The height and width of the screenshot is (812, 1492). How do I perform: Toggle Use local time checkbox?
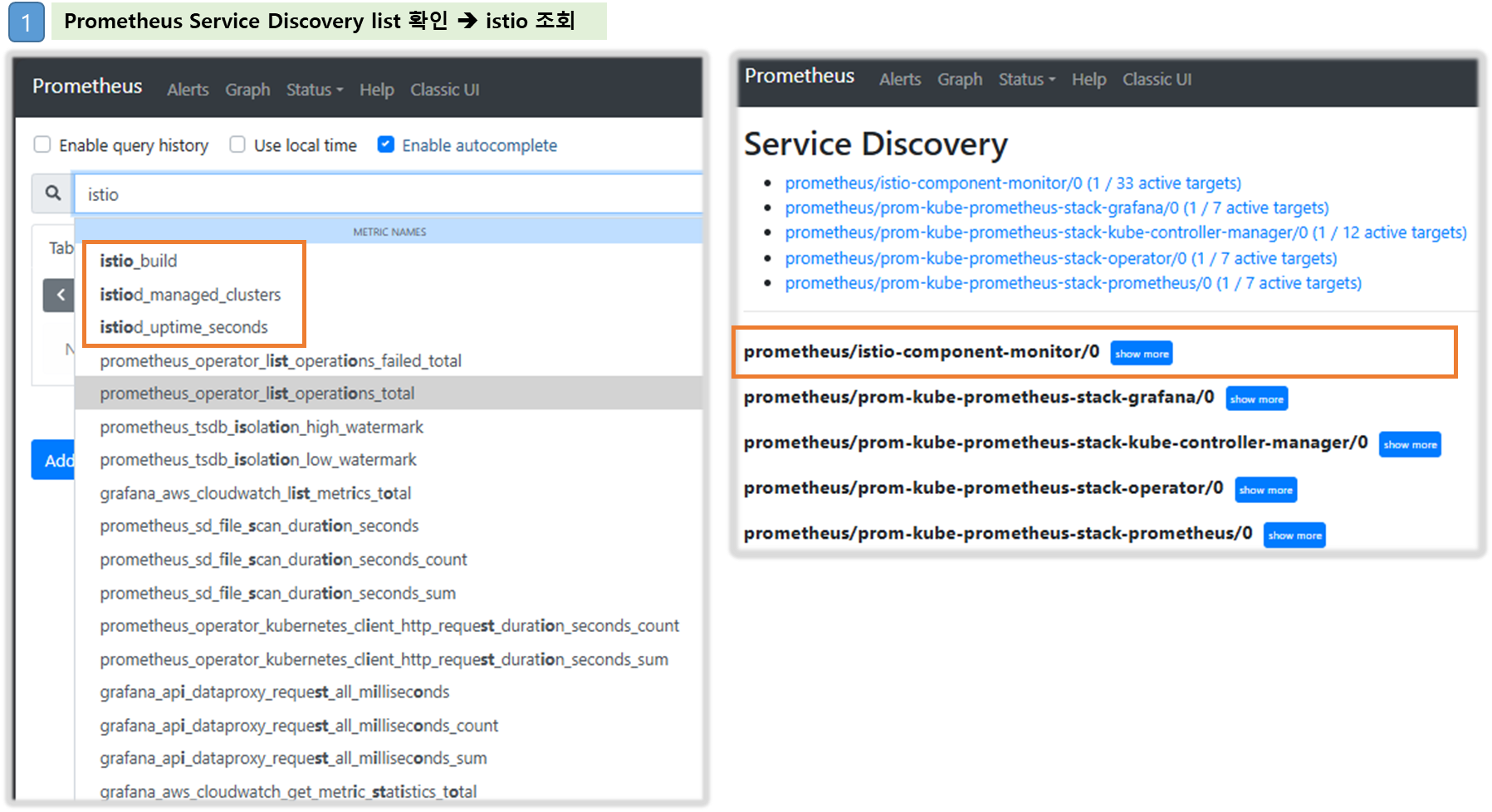[x=237, y=144]
